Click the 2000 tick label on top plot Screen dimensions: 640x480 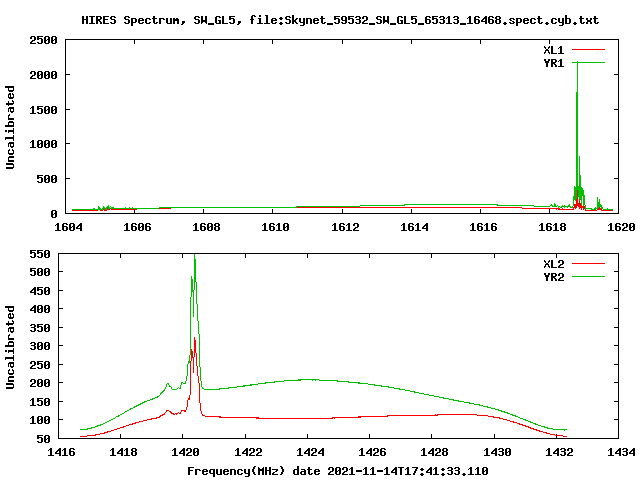point(43,75)
